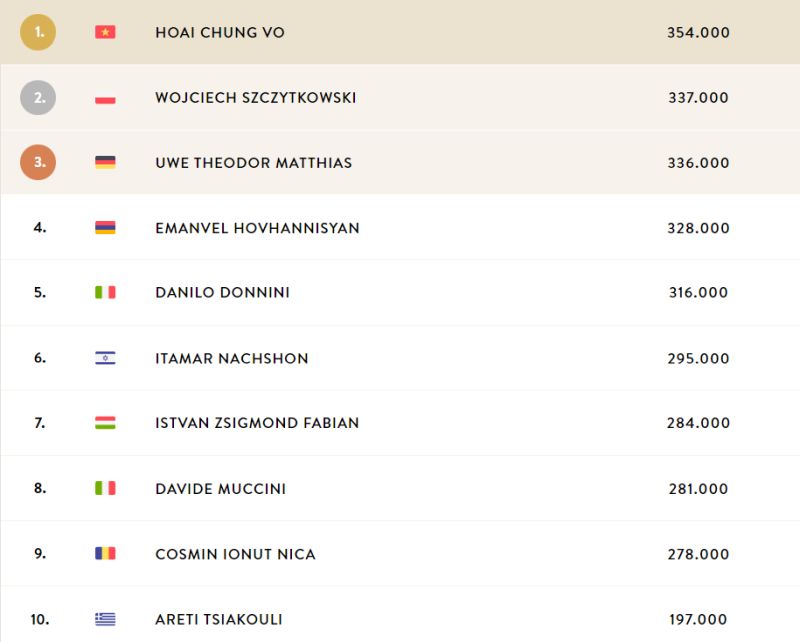This screenshot has width=800, height=642.
Task: Click the Italian flag beside Davide Muccini
Action: pyautogui.click(x=105, y=488)
